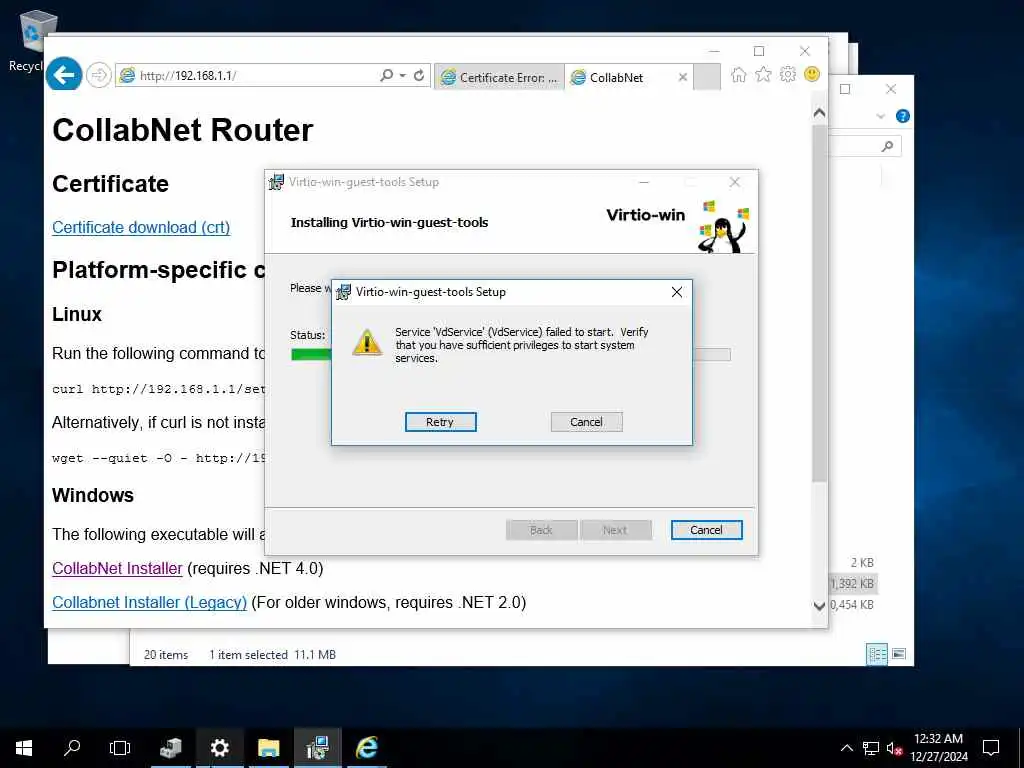Viewport: 1024px width, 768px height.
Task: Switch to the Certificate Error tab
Action: [x=500, y=77]
